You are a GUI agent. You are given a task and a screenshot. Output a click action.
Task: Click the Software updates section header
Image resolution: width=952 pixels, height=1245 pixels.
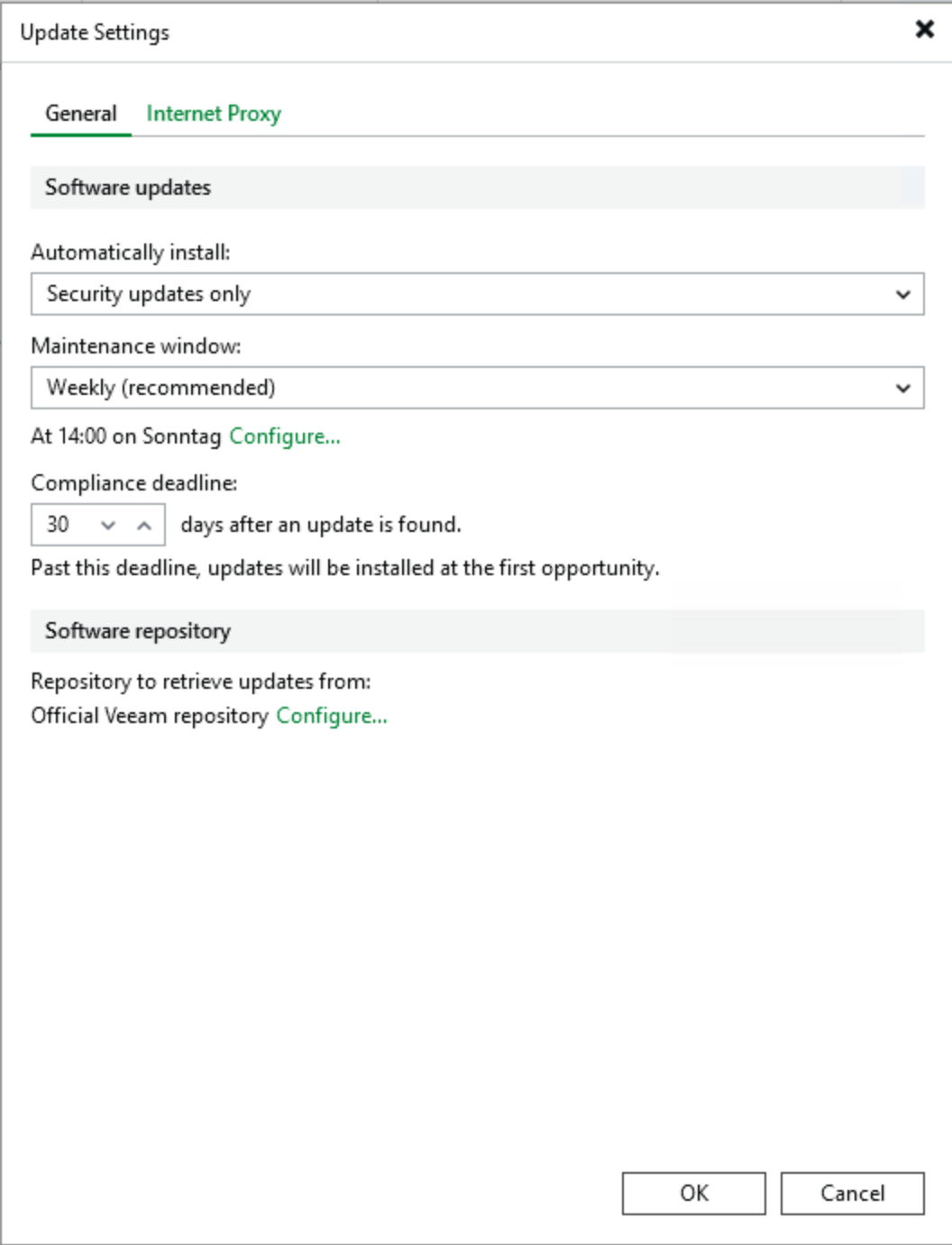(x=128, y=188)
